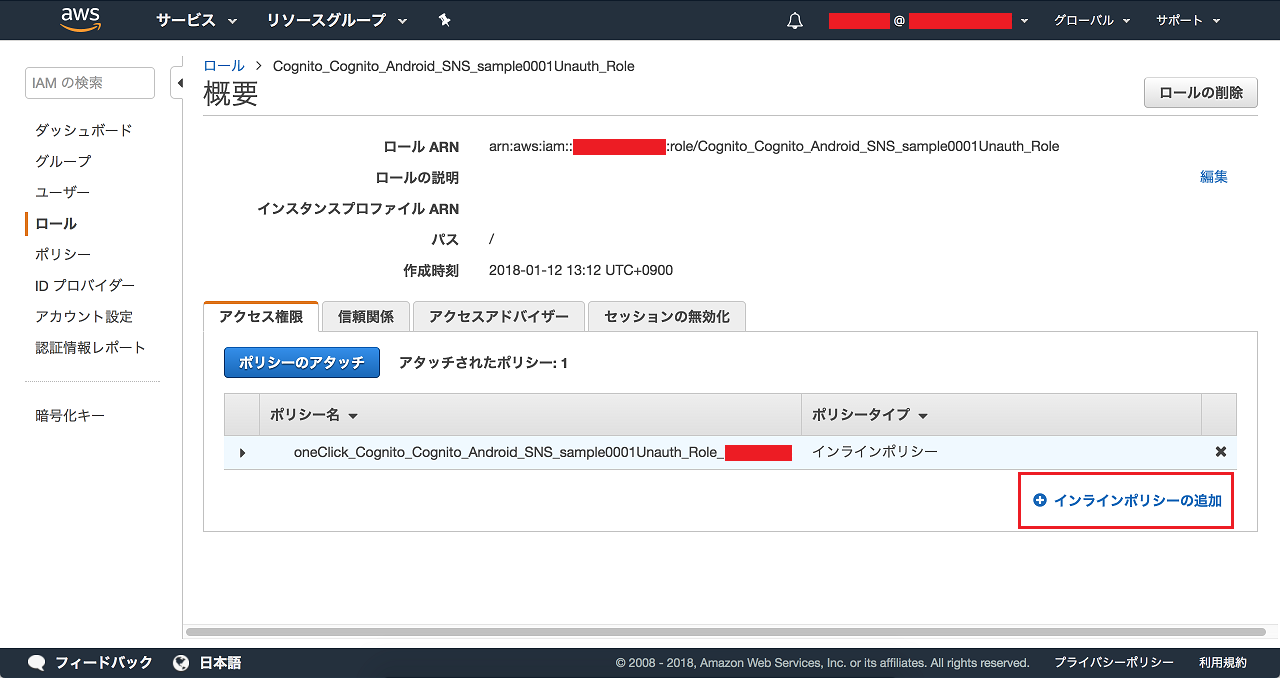Click アタッチされたポリシー: 1 text
The image size is (1280, 678).
[x=483, y=363]
